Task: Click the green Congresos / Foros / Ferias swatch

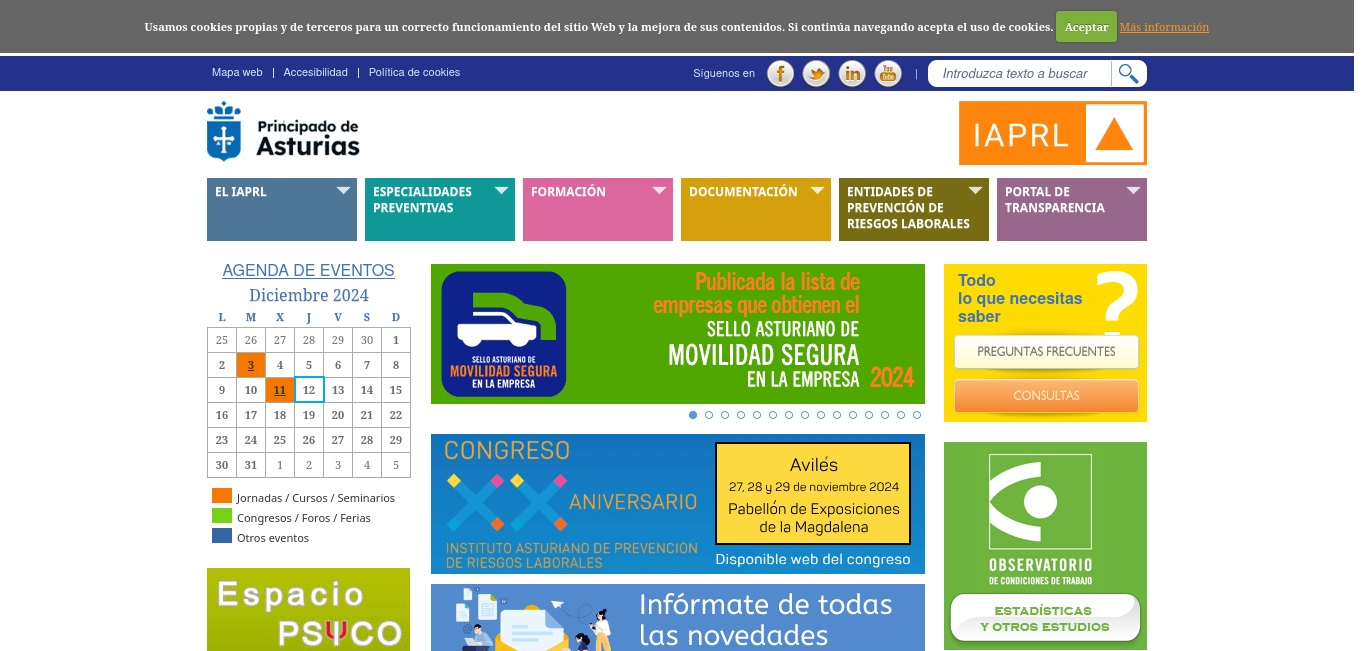Action: click(222, 516)
